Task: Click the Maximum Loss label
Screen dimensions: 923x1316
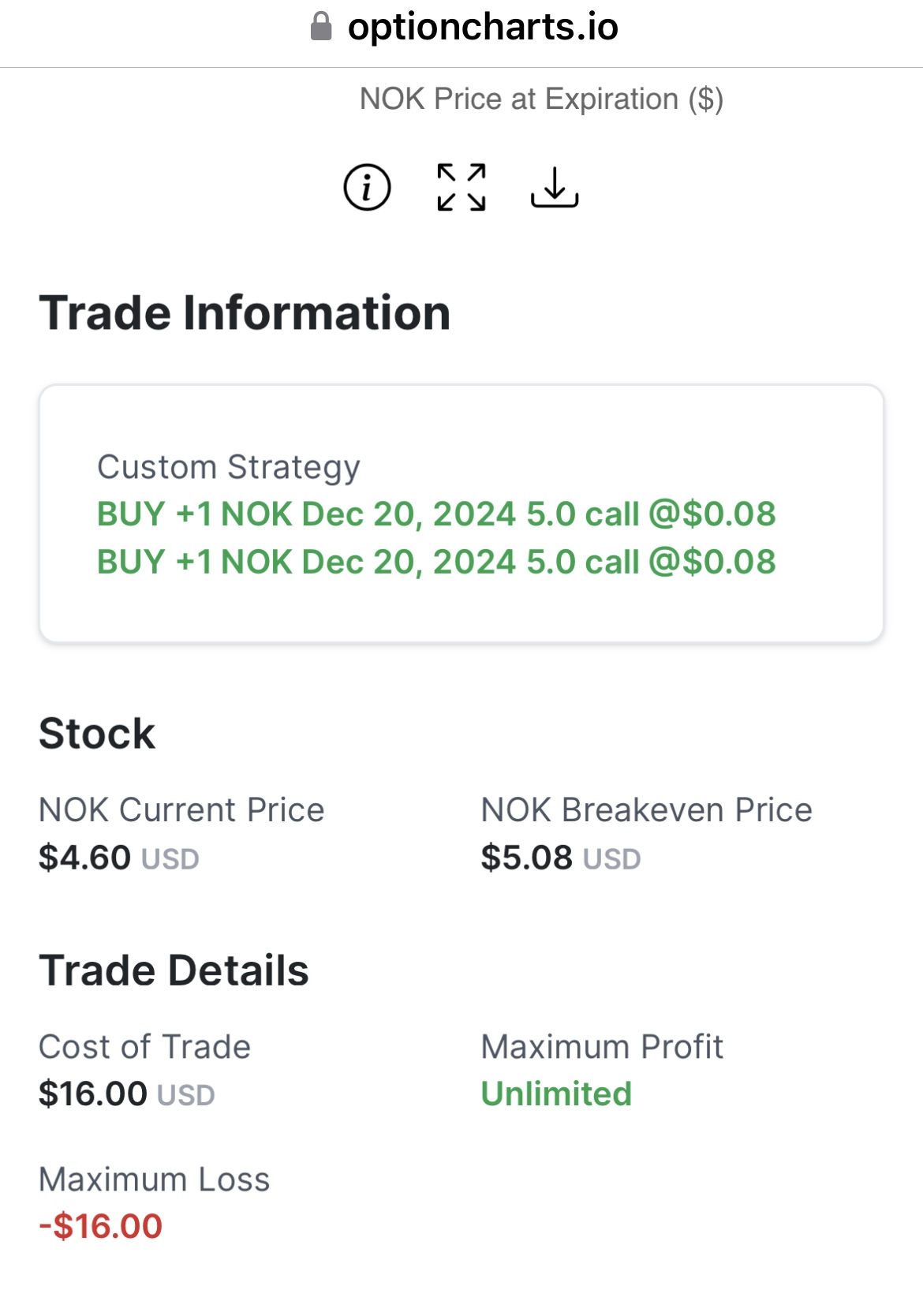Action: point(155,1180)
